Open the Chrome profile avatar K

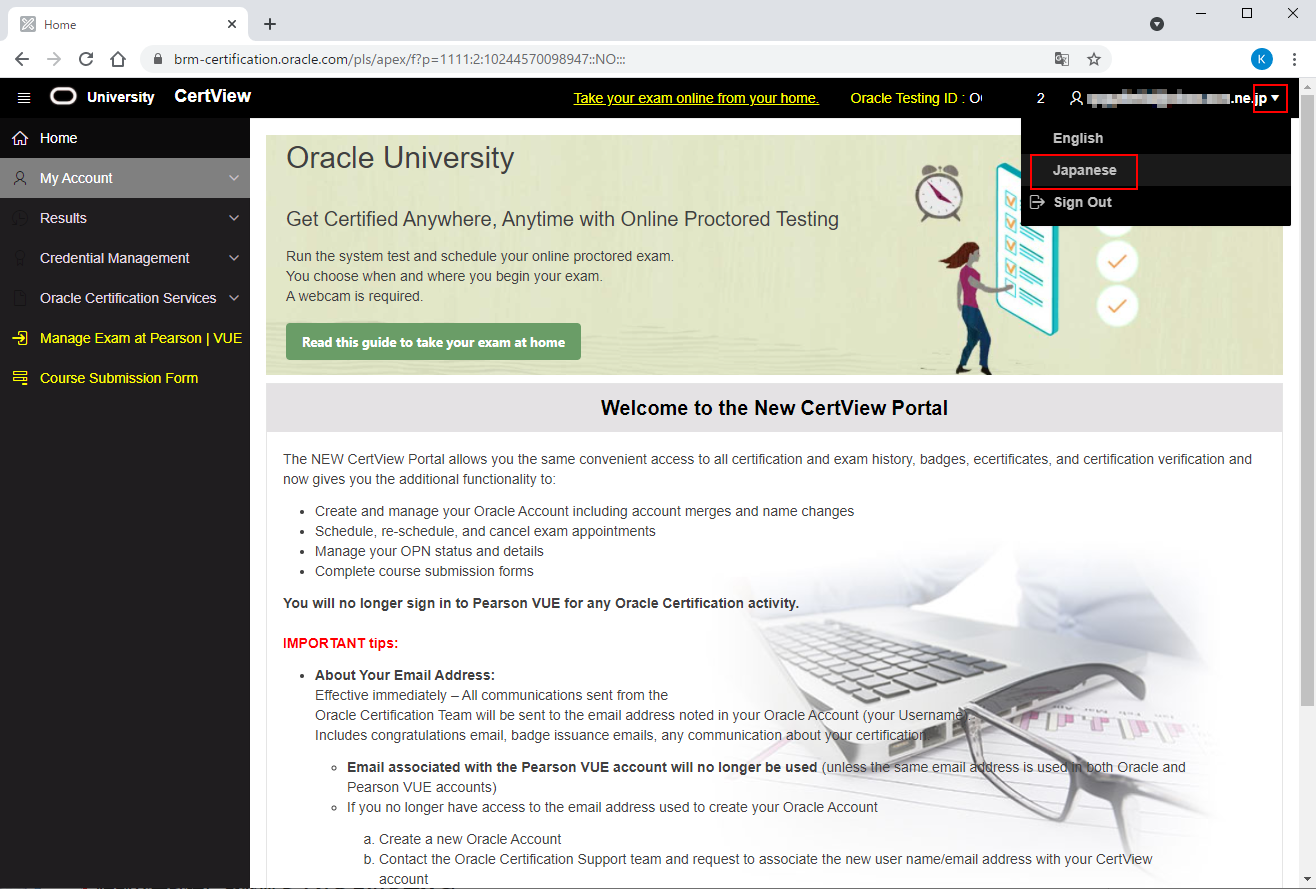pyautogui.click(x=1262, y=59)
